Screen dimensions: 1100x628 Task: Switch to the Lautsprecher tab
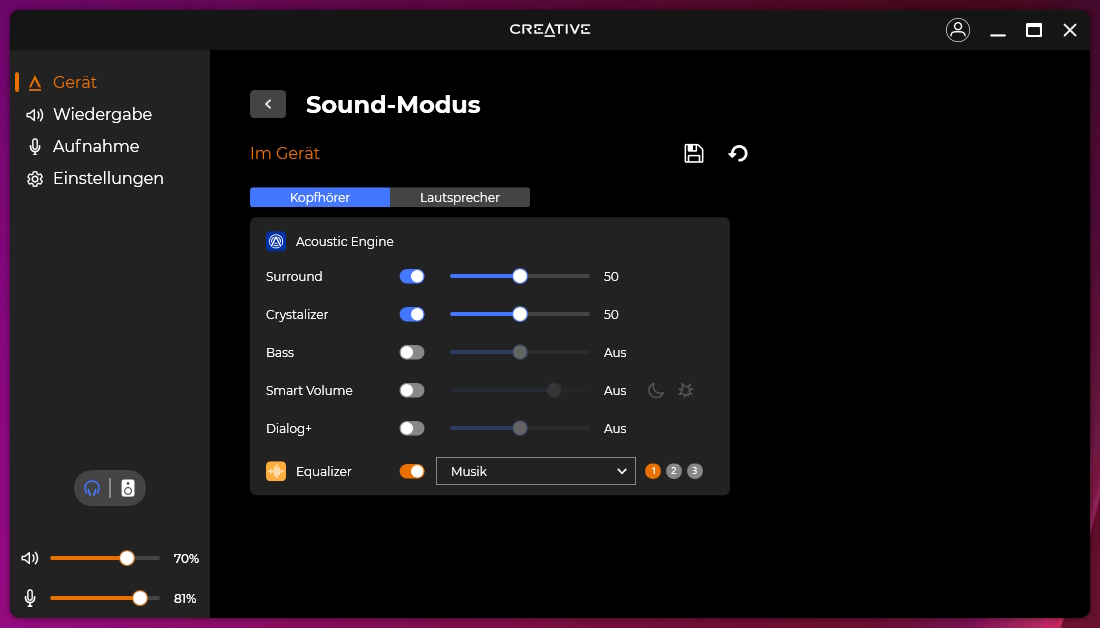point(460,197)
